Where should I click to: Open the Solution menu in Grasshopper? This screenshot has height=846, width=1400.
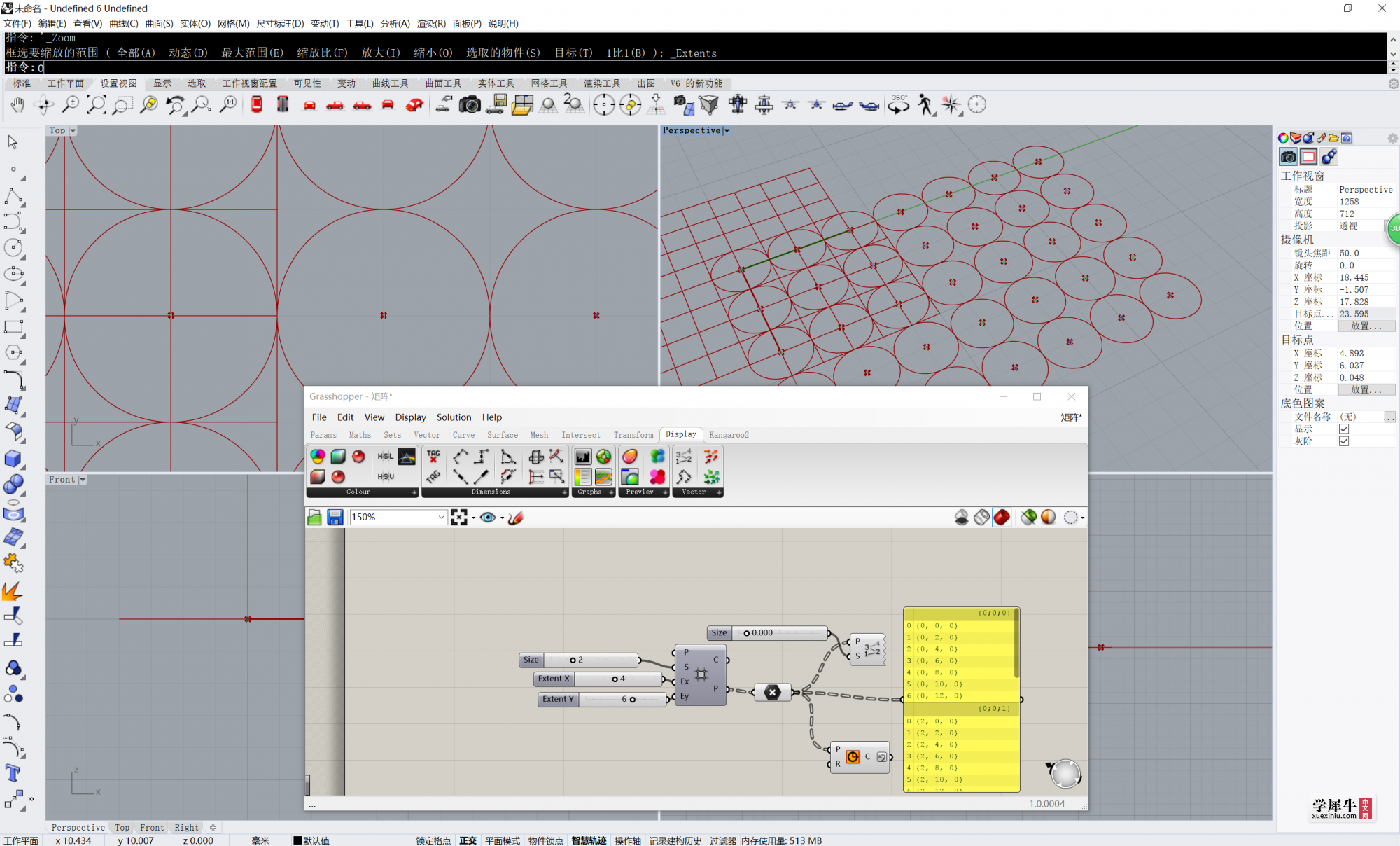[x=454, y=417]
